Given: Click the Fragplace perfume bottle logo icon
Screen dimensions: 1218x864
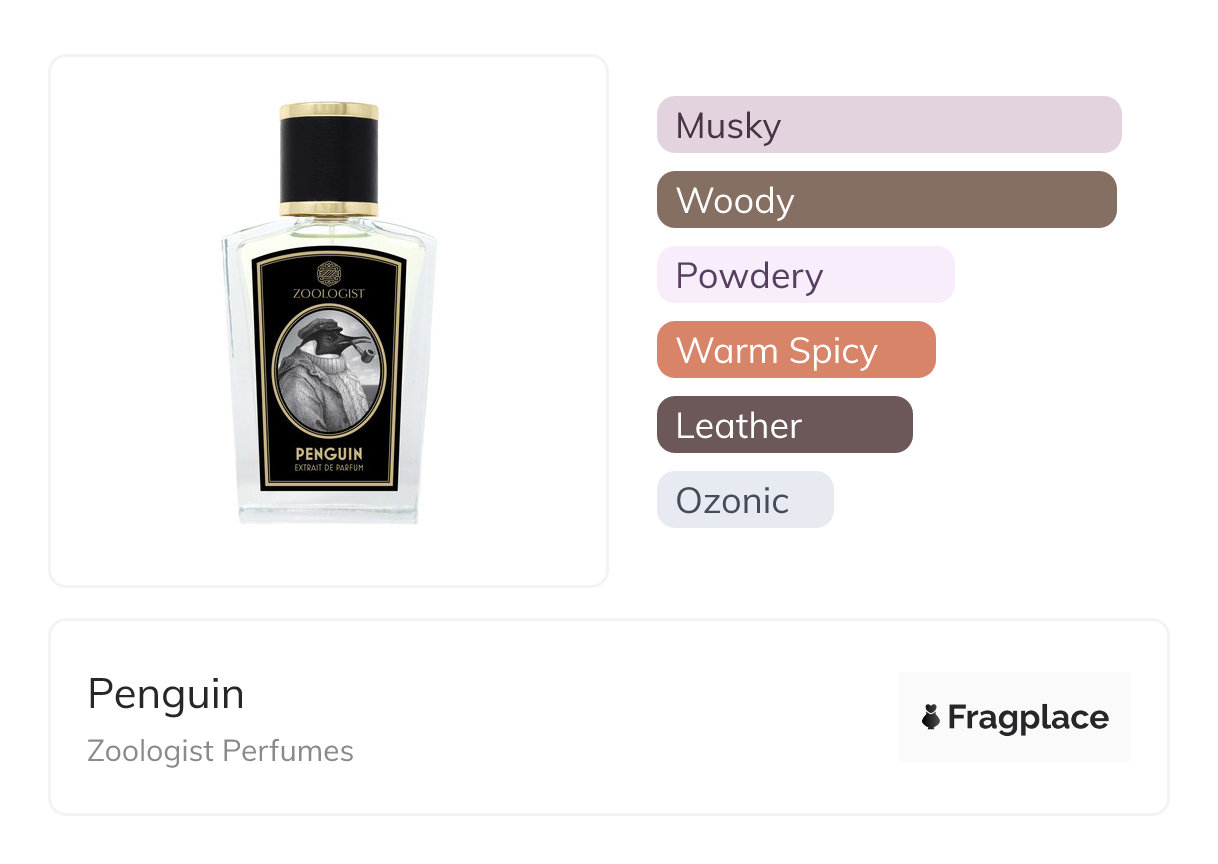Looking at the screenshot, I should (x=931, y=717).
